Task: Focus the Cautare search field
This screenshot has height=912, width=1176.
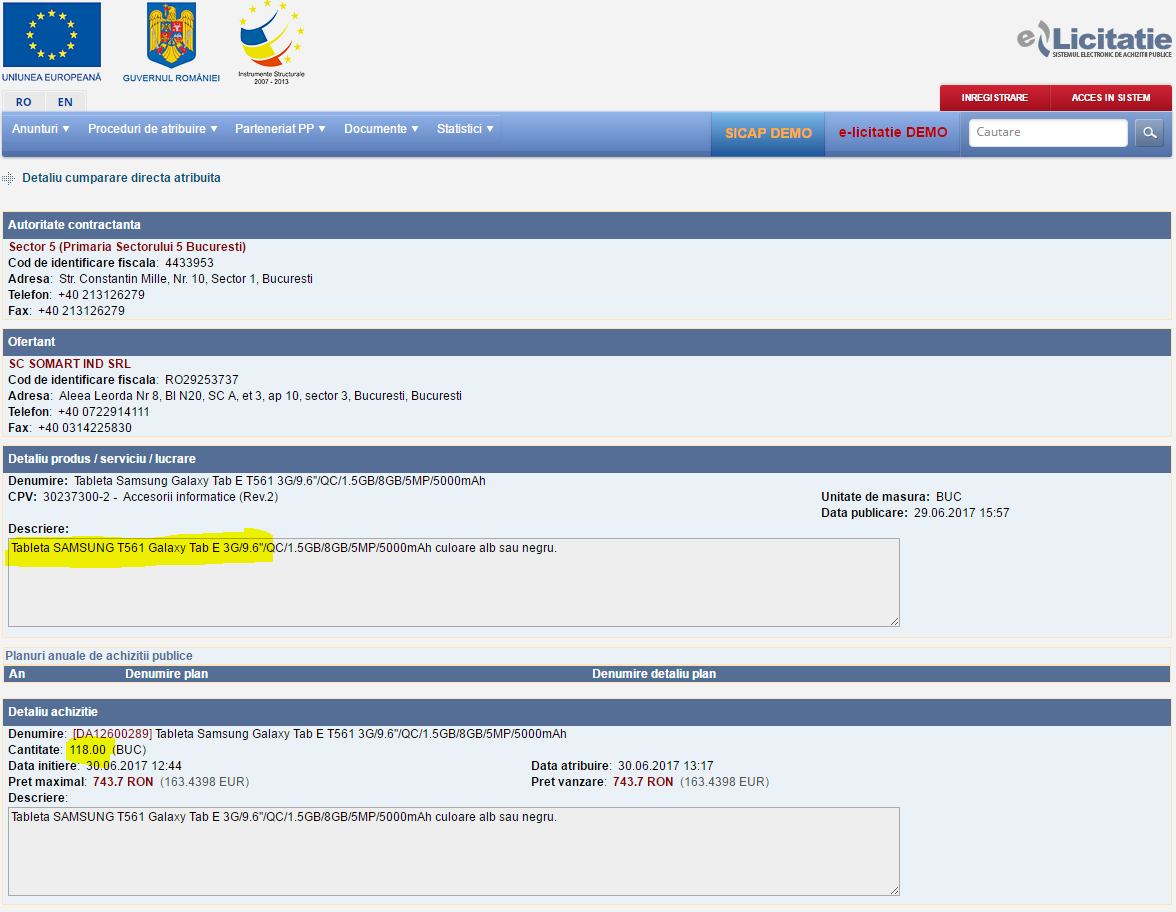Action: coord(1048,132)
